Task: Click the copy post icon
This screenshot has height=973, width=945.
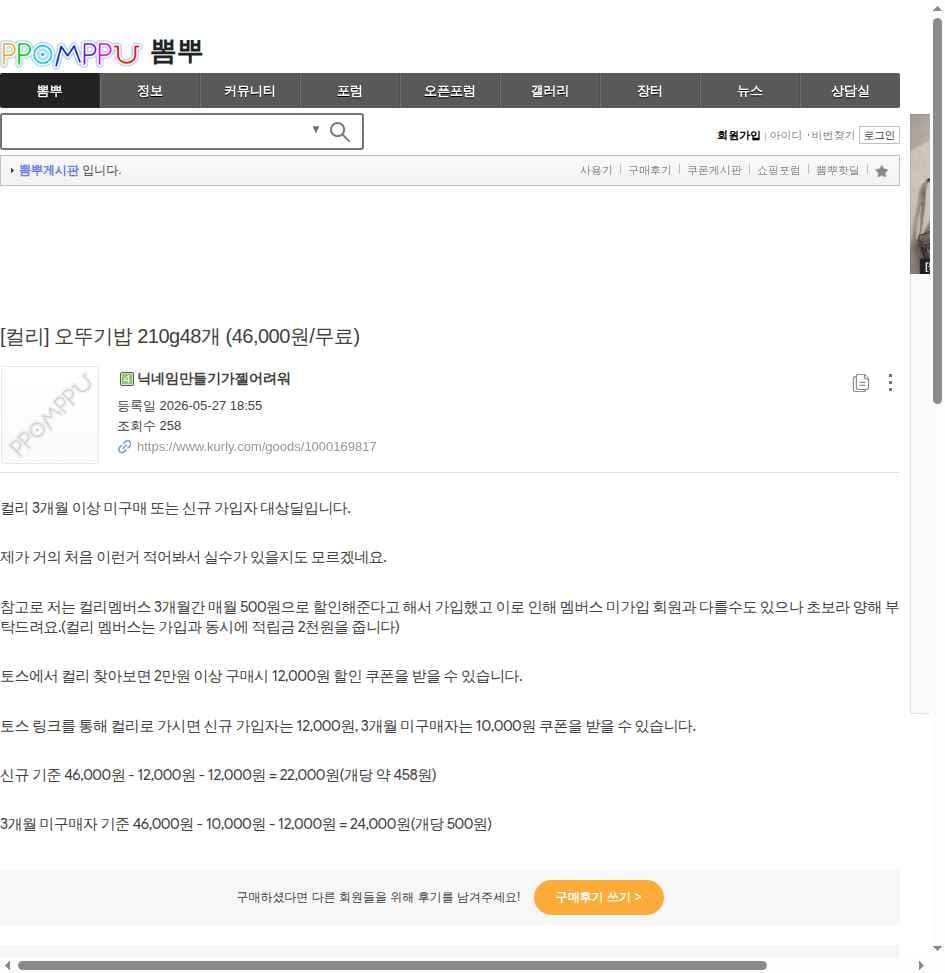Action: (861, 383)
